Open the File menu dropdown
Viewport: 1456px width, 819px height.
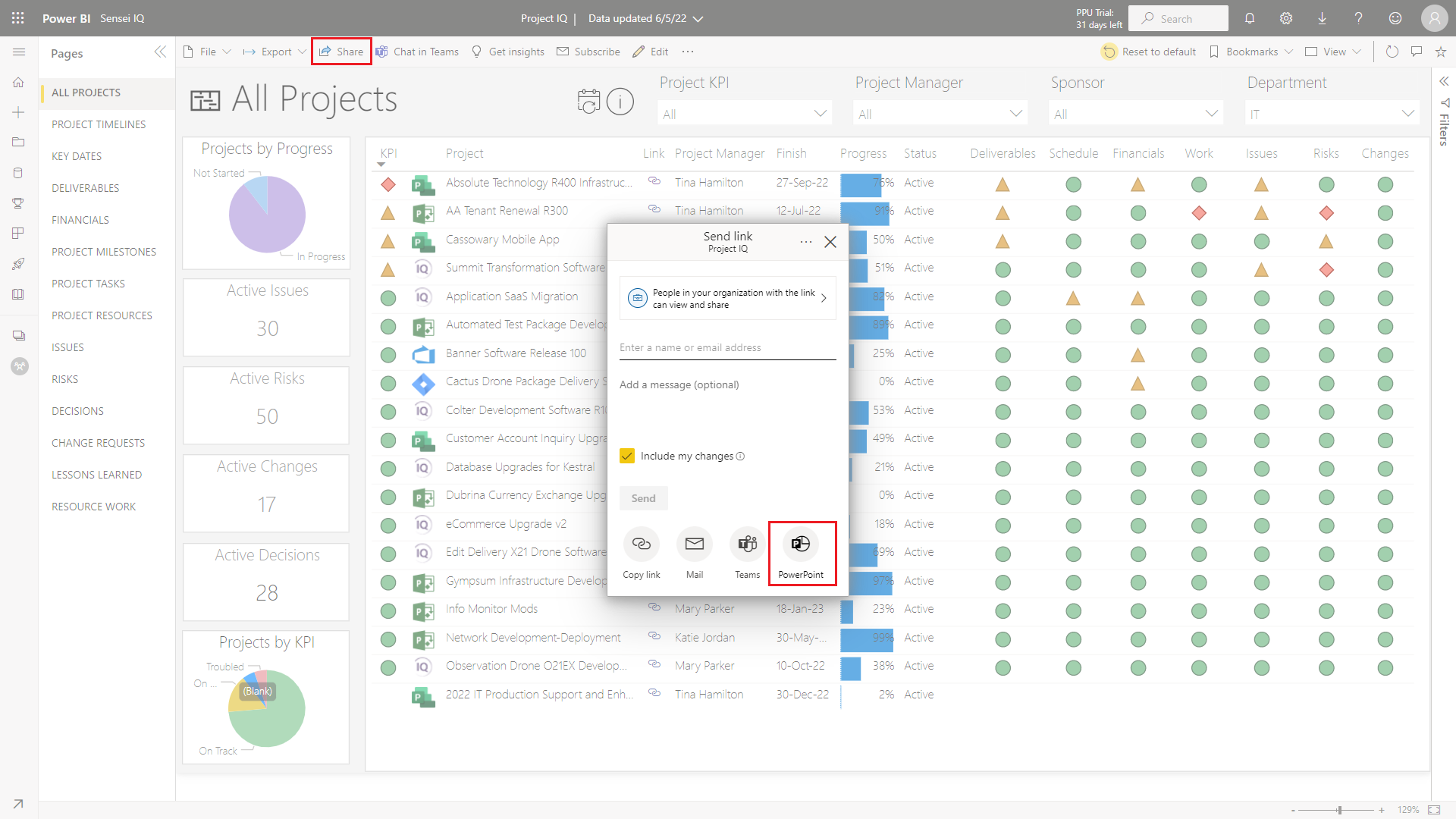[x=208, y=52]
